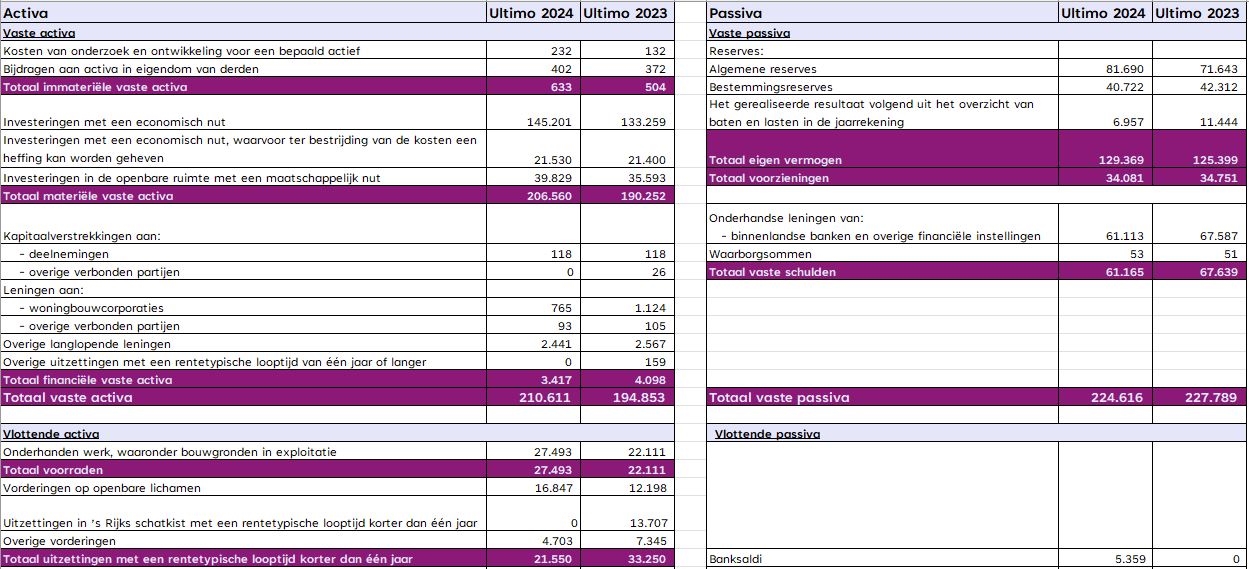Click the 'Algemene reserves' row label
The height and width of the screenshot is (569, 1249).
tap(762, 69)
